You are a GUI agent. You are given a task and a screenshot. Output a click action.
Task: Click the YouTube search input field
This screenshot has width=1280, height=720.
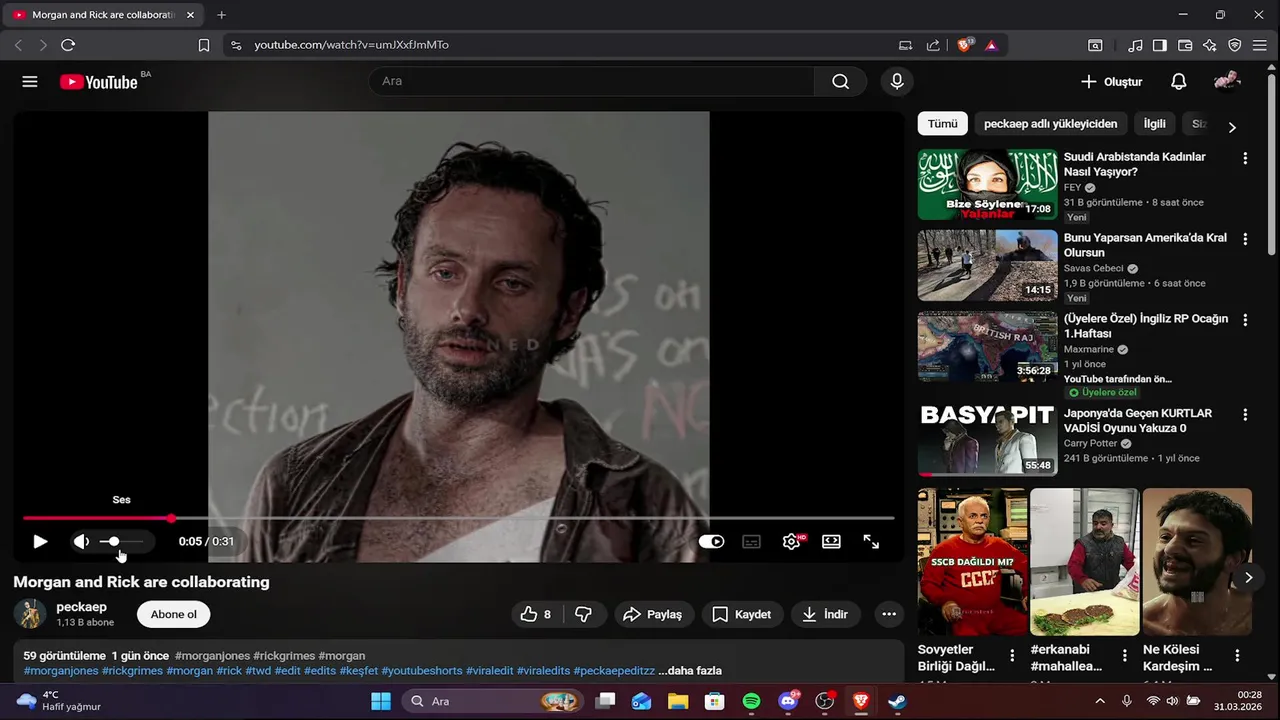[592, 82]
